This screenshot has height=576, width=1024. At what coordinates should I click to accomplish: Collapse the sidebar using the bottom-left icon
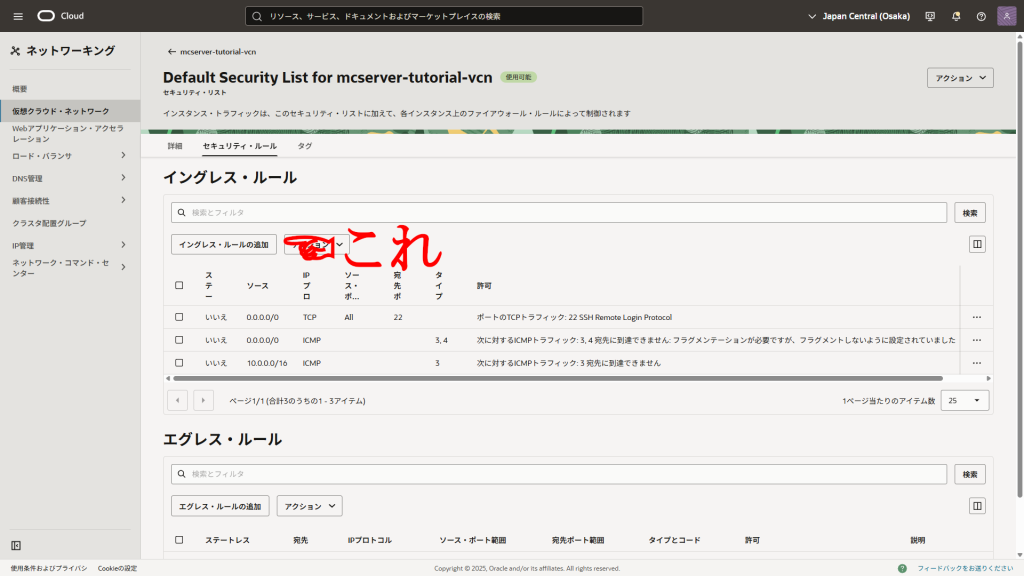click(16, 545)
